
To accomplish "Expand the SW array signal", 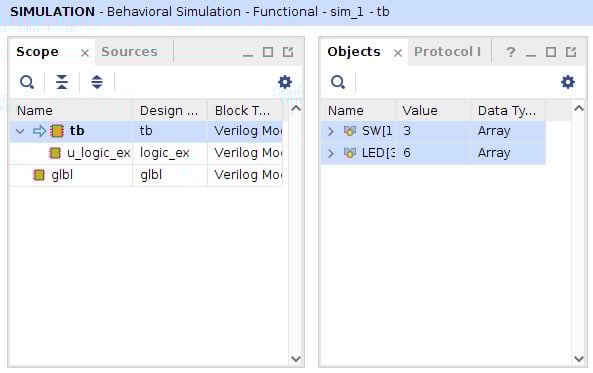I will 331,131.
